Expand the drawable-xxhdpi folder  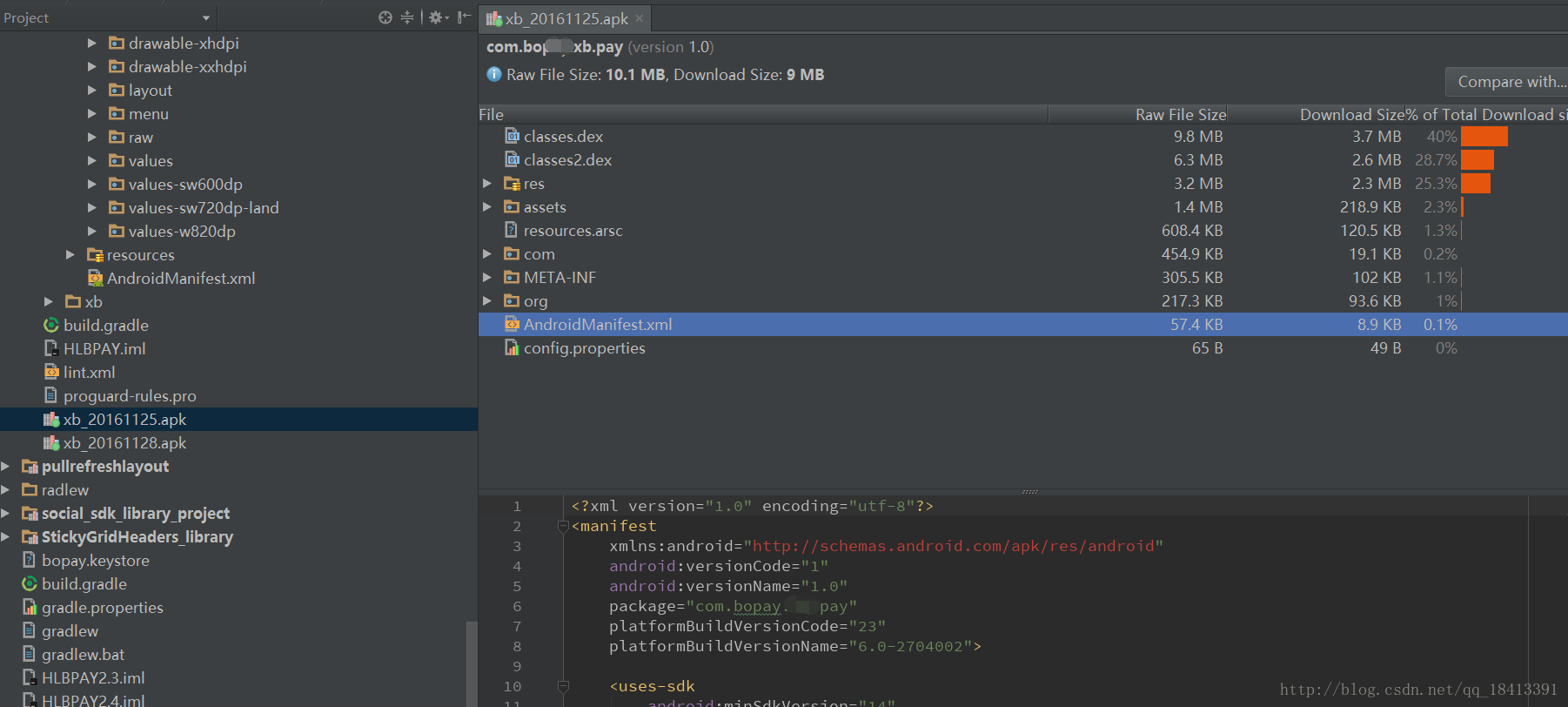pyautogui.click(x=92, y=66)
